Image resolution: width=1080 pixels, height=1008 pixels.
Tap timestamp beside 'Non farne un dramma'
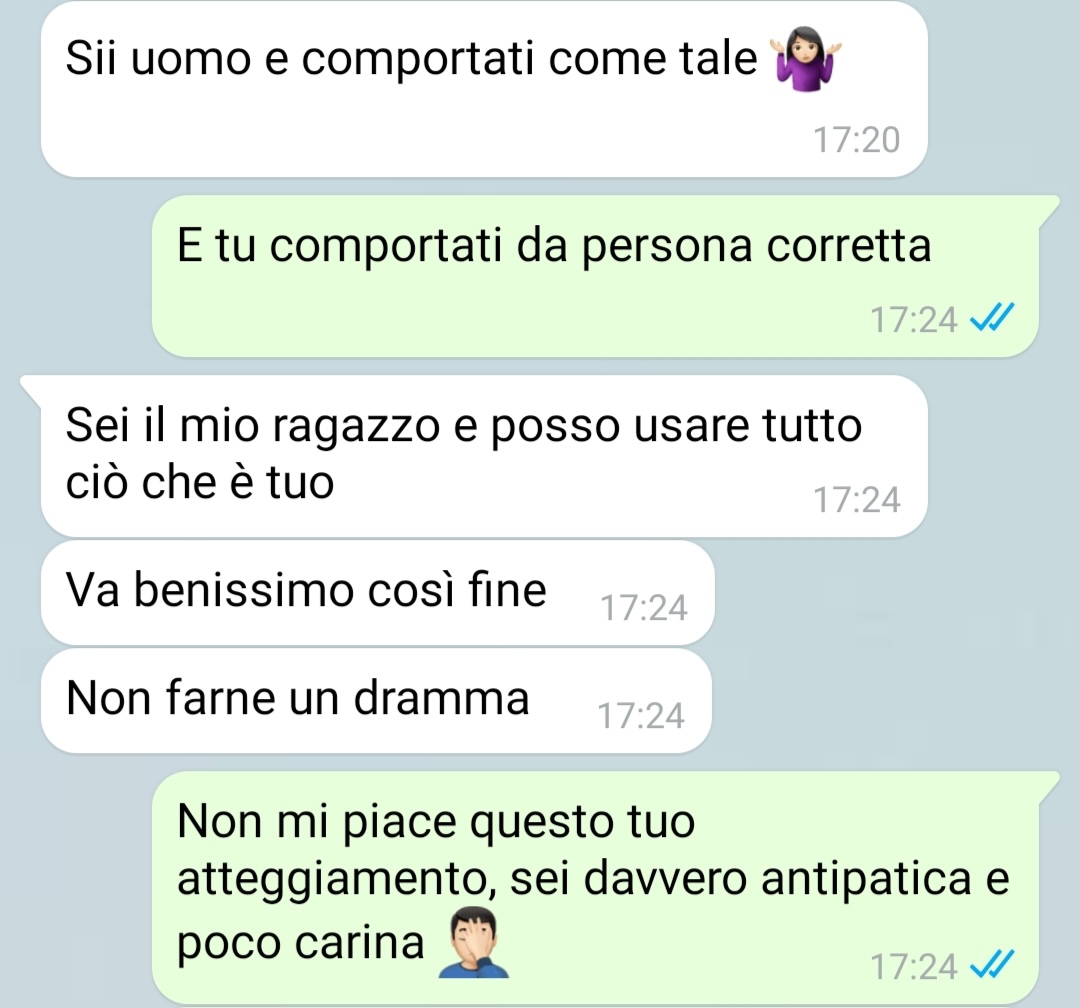(x=641, y=716)
